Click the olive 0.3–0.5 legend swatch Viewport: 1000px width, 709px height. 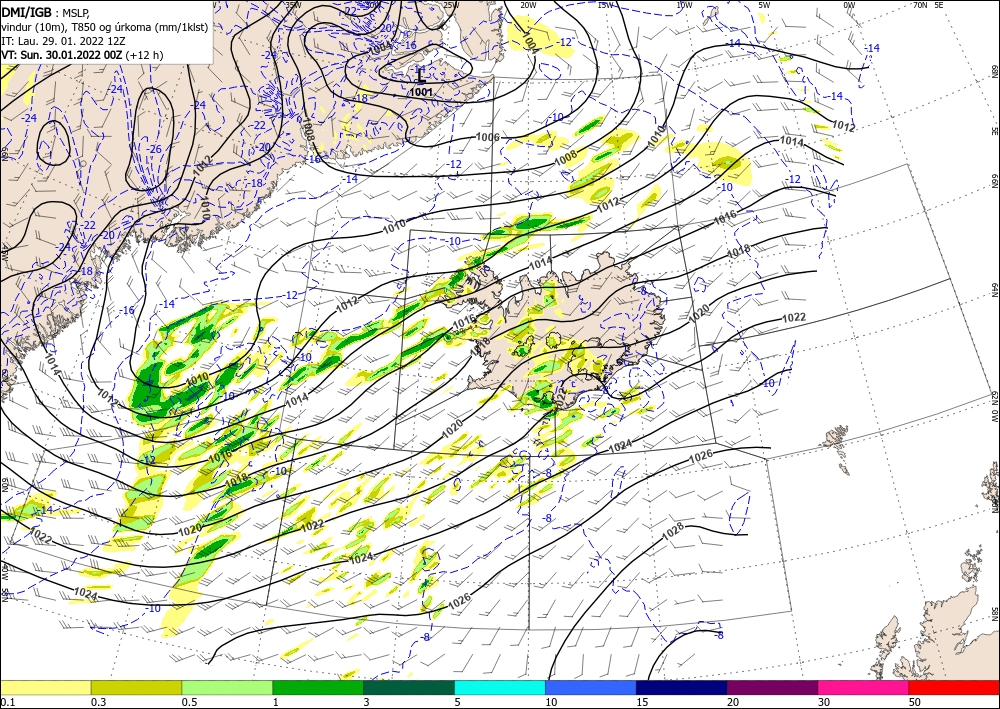[x=136, y=687]
